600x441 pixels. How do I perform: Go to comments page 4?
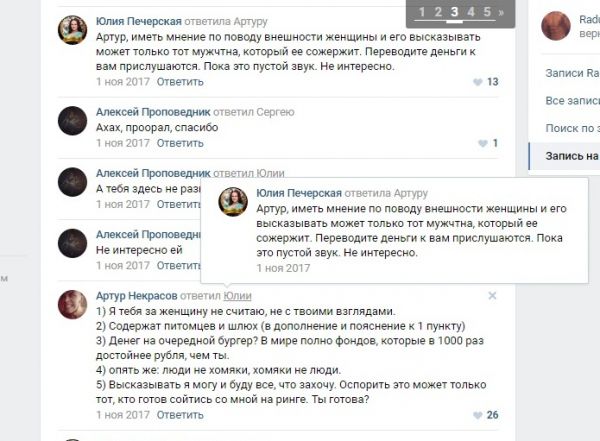click(x=471, y=12)
